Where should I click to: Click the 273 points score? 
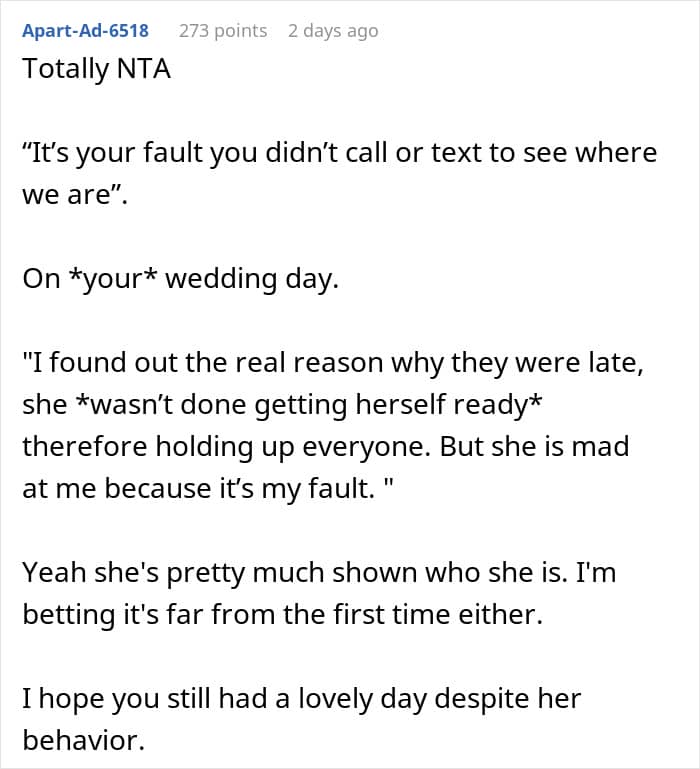click(x=223, y=30)
